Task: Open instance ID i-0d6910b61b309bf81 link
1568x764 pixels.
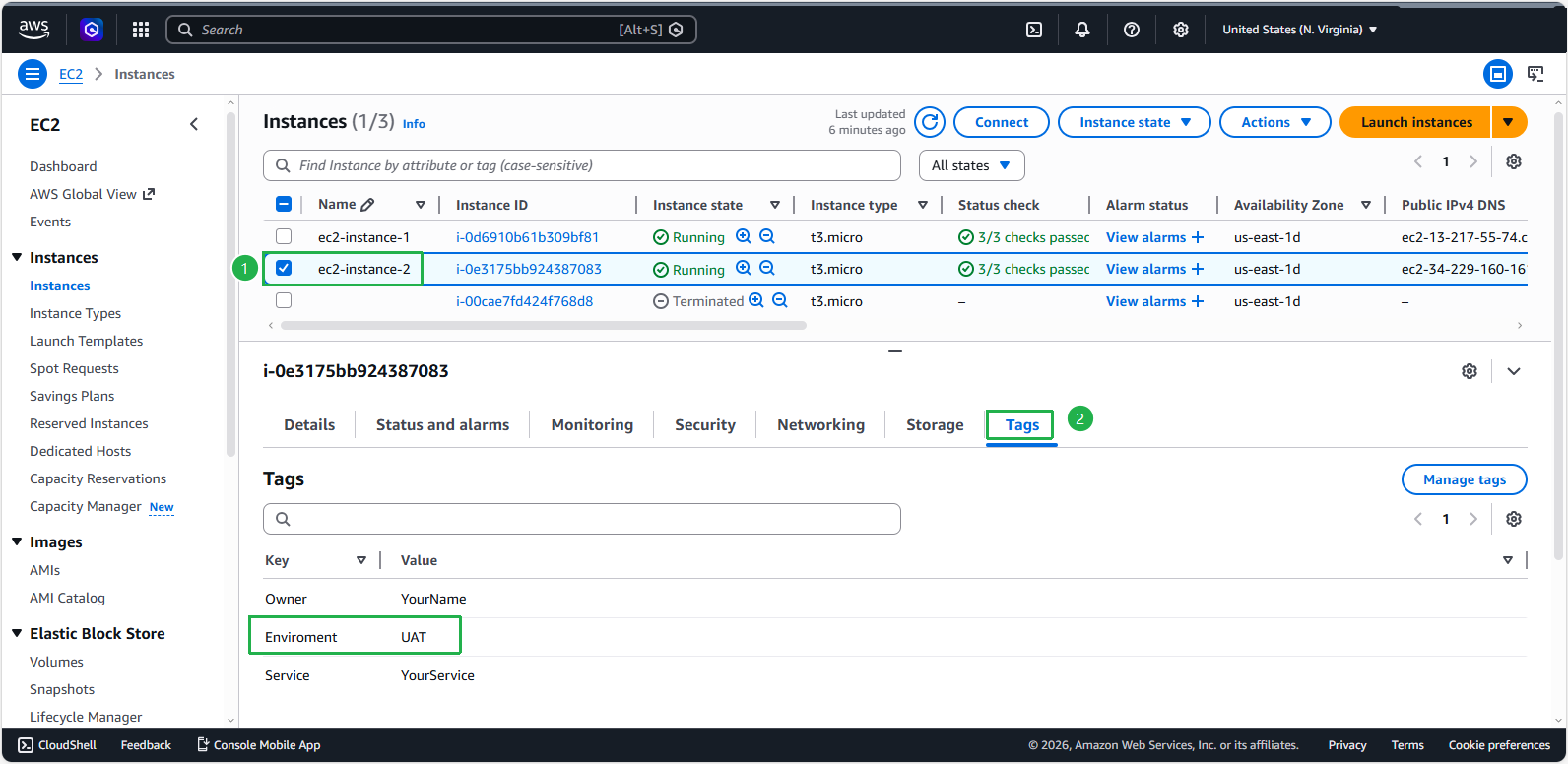Action: [x=527, y=237]
